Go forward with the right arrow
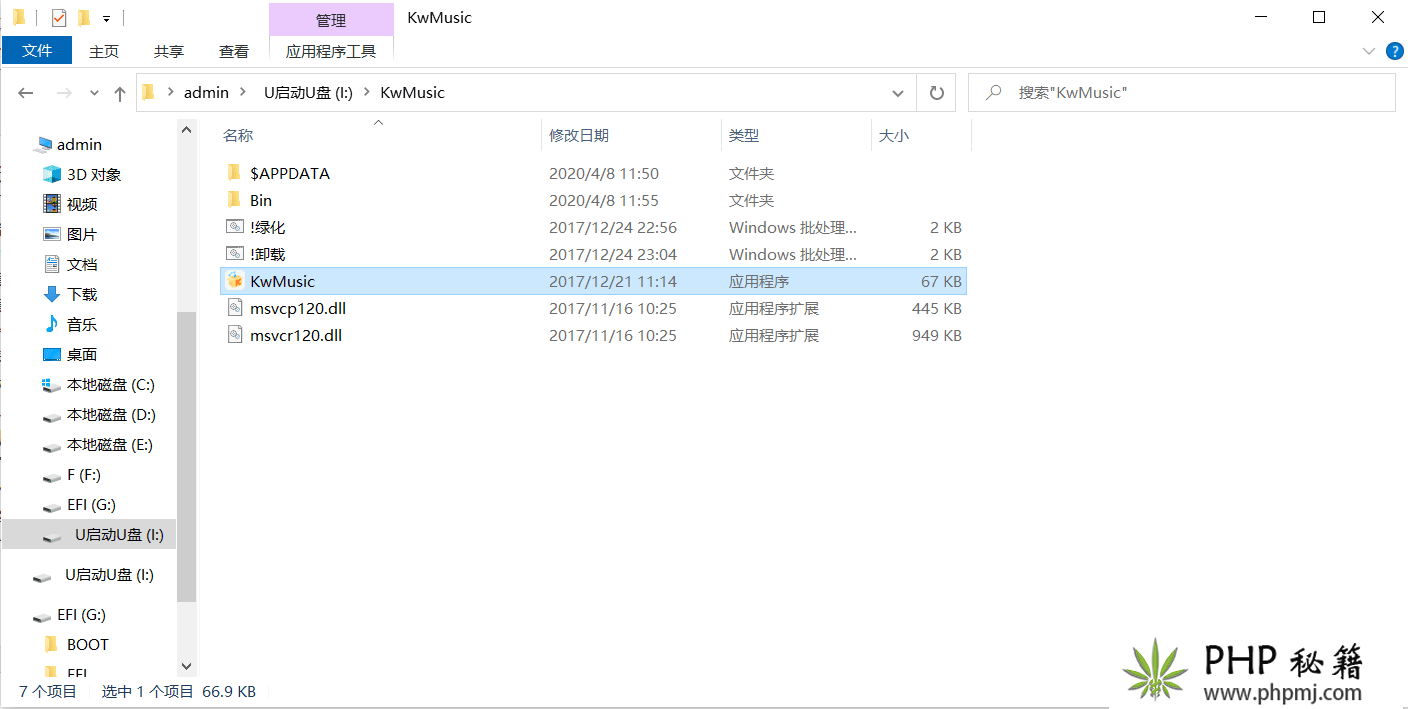Image resolution: width=1408 pixels, height=709 pixels. click(x=64, y=93)
